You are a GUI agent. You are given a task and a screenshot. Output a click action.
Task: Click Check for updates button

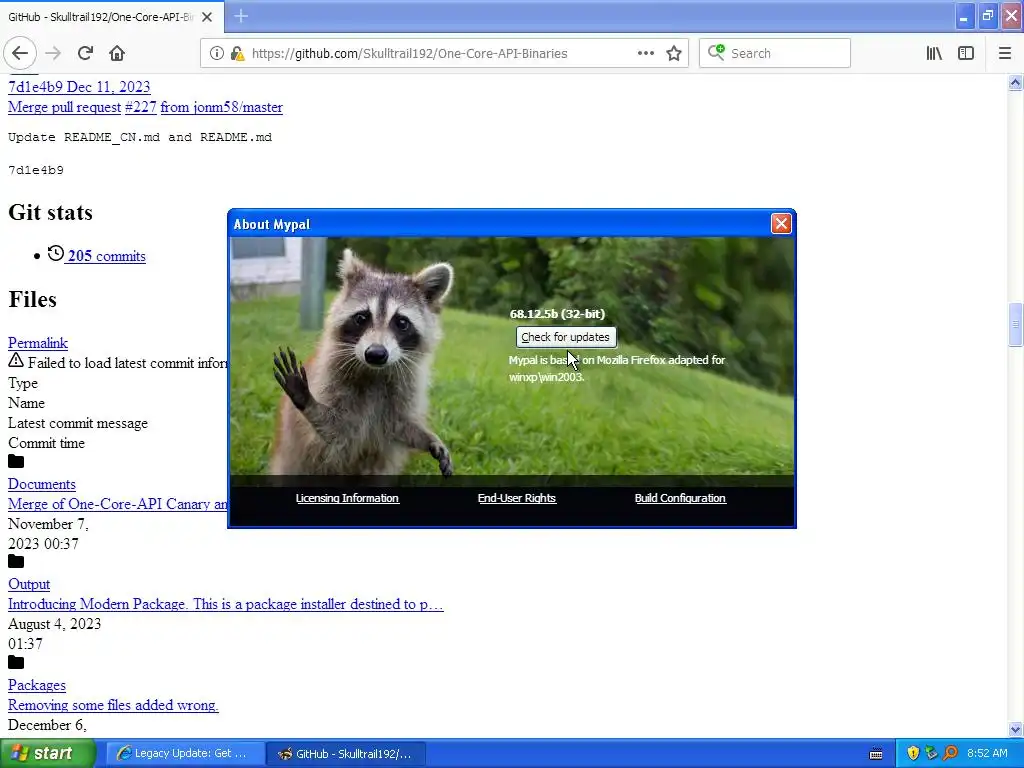pos(566,337)
